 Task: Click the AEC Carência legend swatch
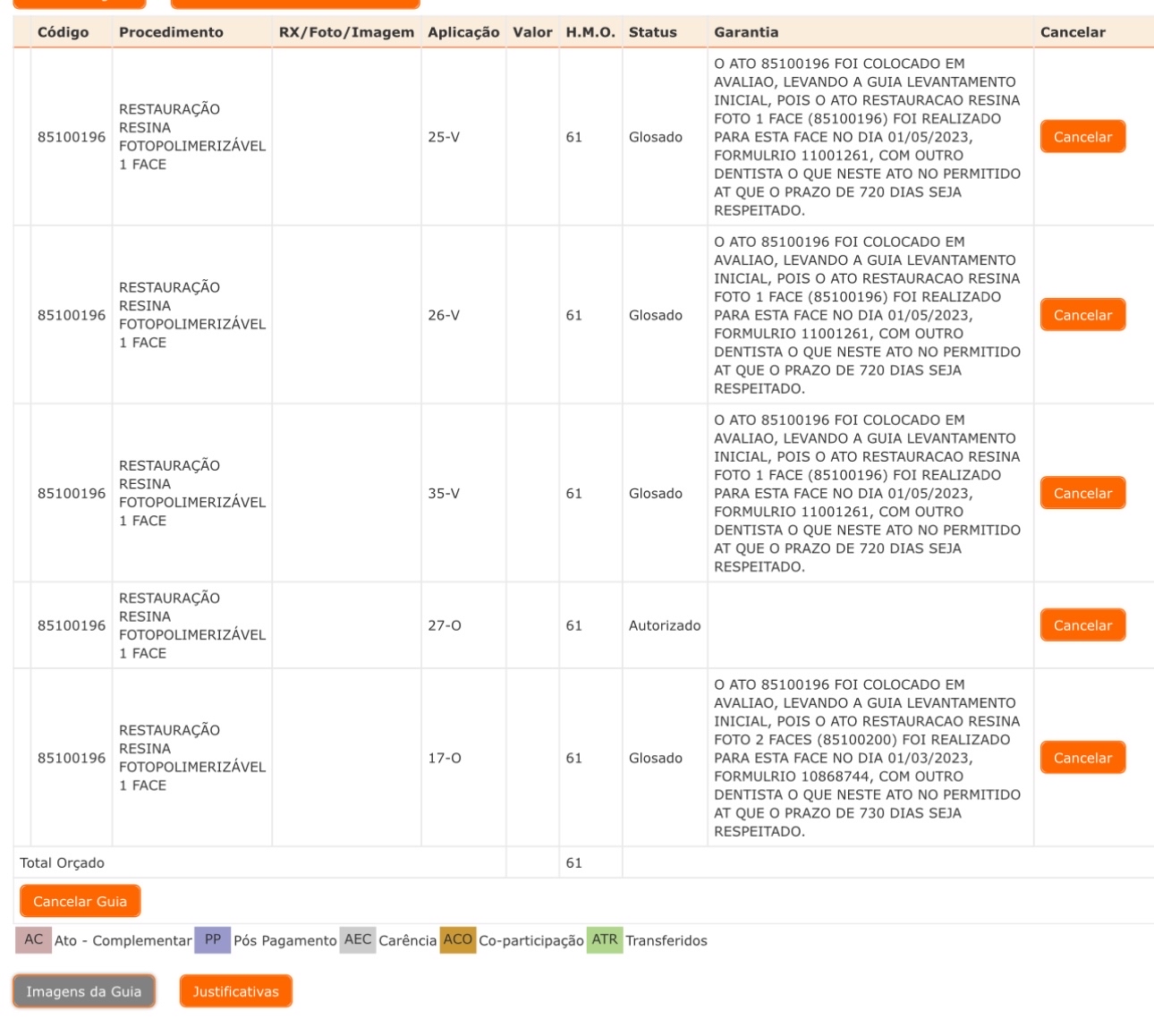click(358, 939)
